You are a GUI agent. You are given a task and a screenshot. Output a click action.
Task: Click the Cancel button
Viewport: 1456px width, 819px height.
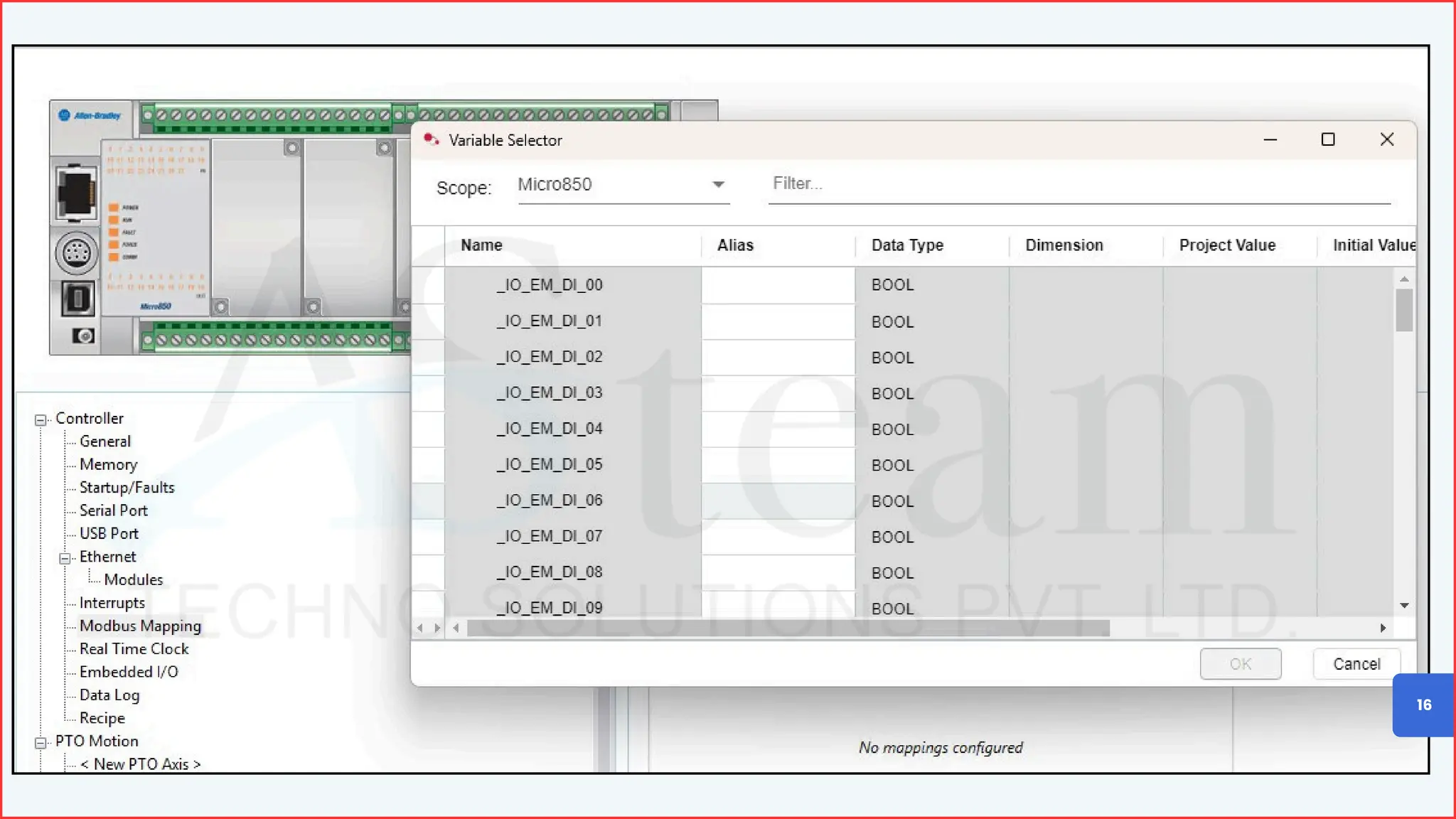[1356, 664]
